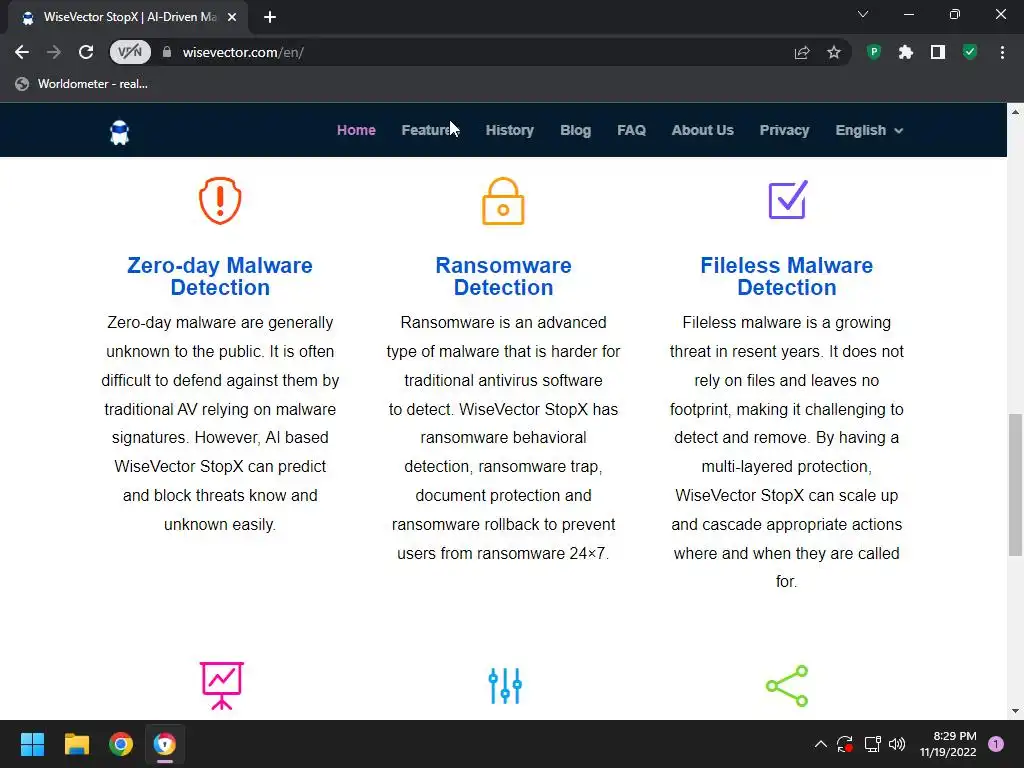Expand the English language dropdown
The height and width of the screenshot is (768, 1024).
[x=869, y=130]
